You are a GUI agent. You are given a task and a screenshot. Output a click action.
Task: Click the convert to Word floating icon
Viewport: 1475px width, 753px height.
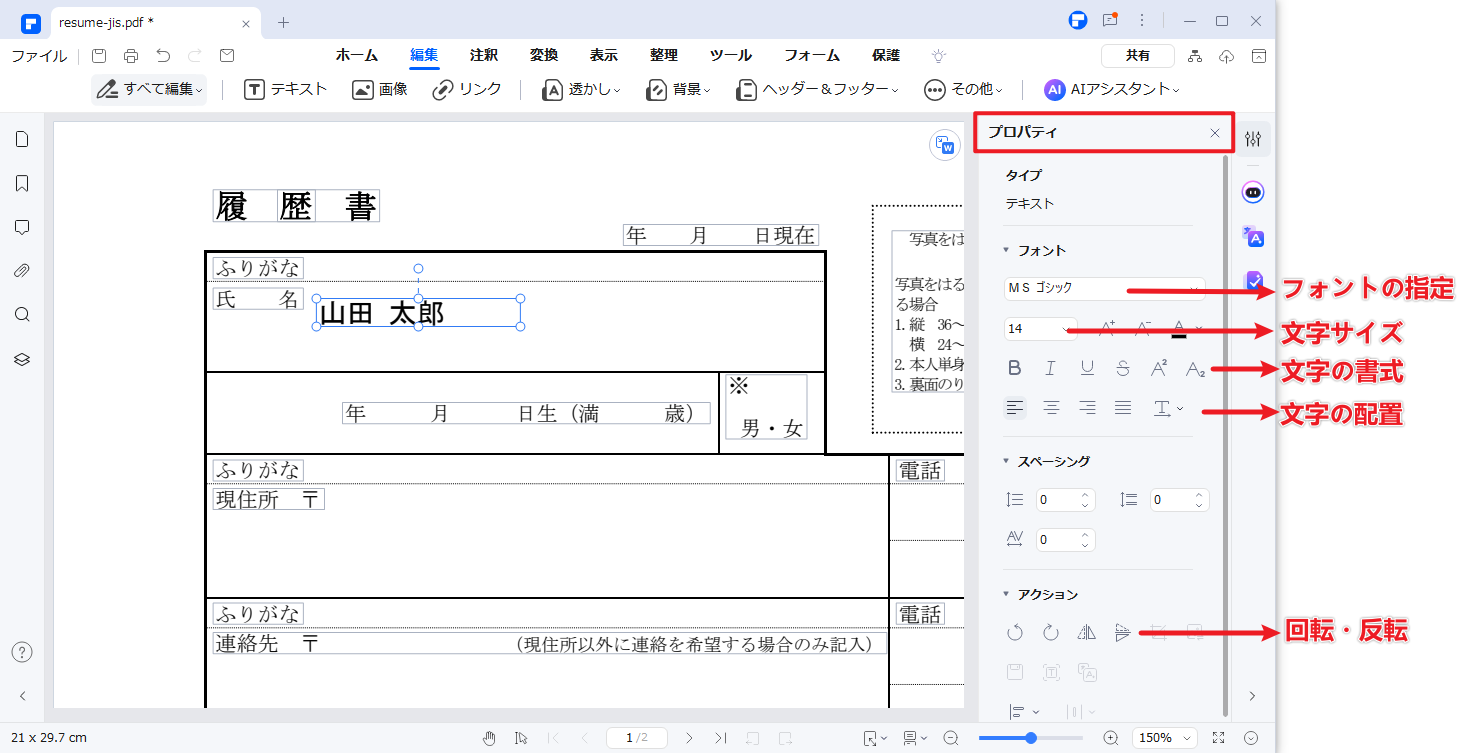pos(945,145)
